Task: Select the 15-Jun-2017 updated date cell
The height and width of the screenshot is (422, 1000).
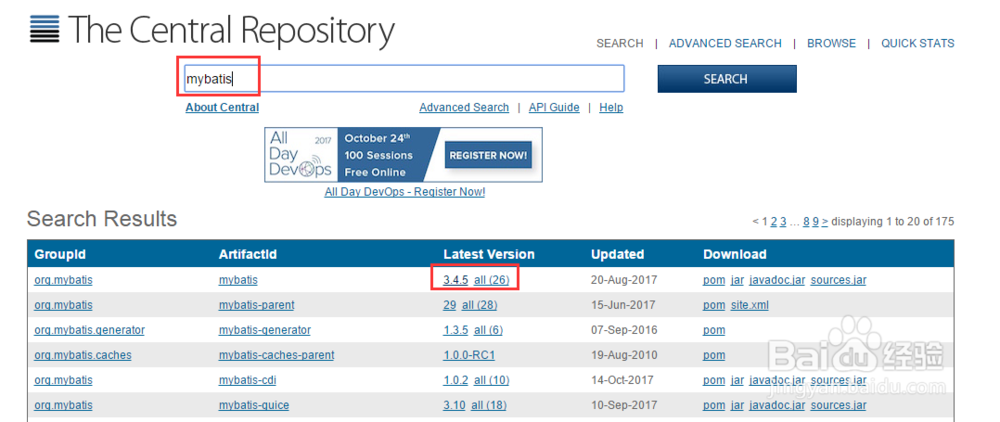Action: 624,305
